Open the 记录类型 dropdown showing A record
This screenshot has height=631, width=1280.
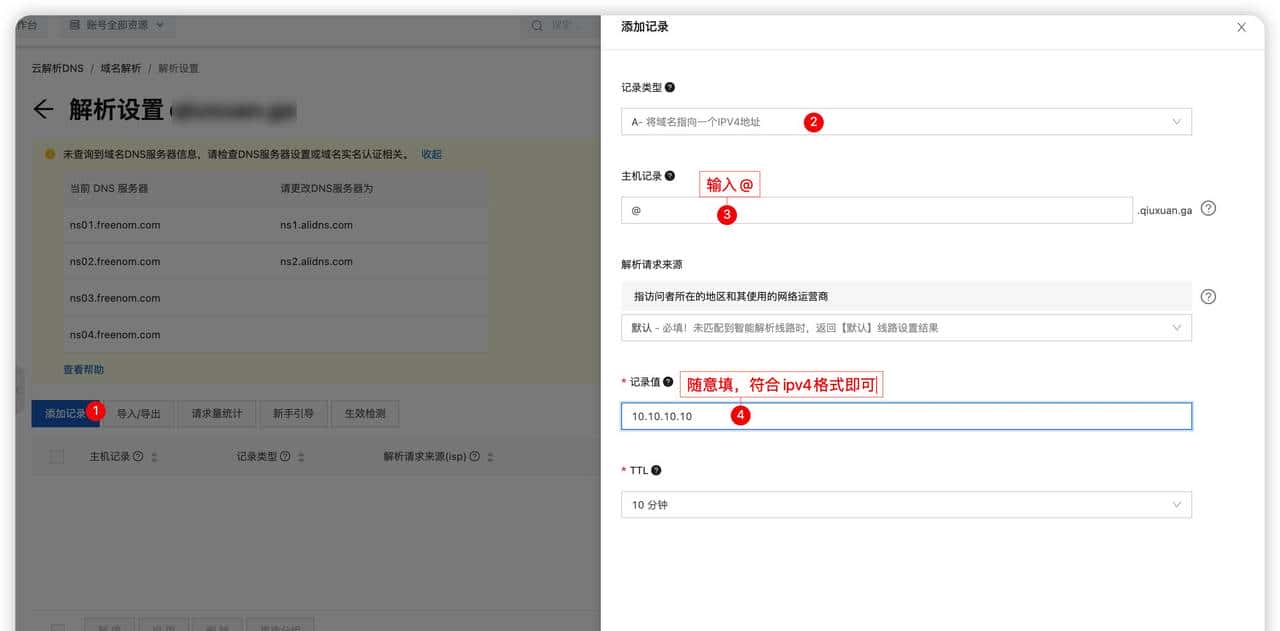[905, 121]
